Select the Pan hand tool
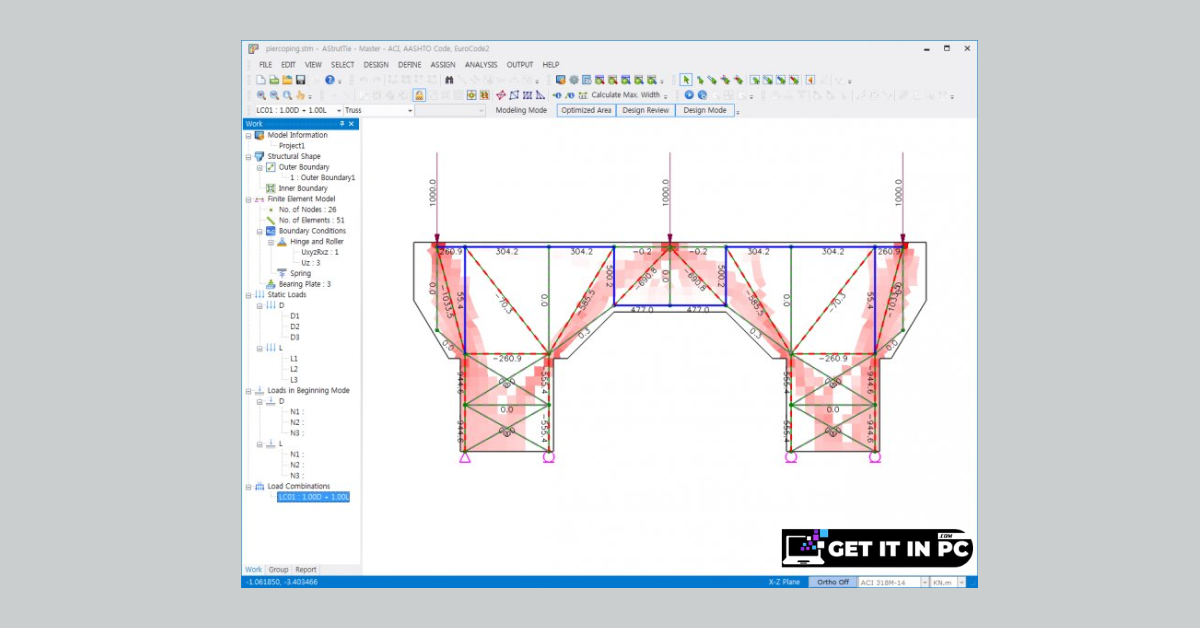The width and height of the screenshot is (1200, 628). tap(299, 96)
